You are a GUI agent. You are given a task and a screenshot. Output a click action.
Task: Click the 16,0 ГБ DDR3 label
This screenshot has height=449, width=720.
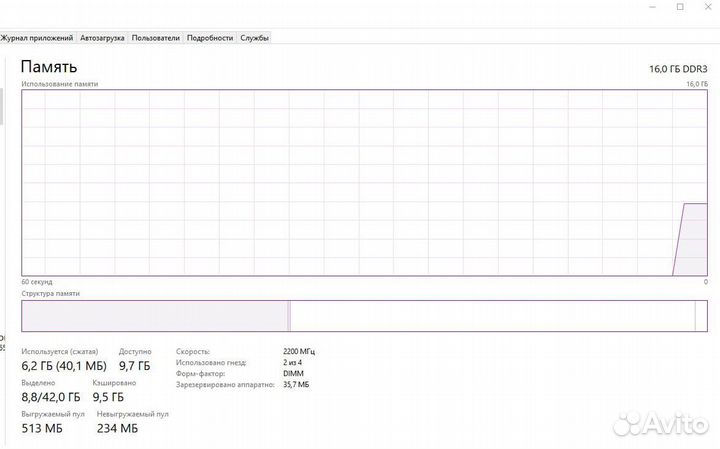678,68
